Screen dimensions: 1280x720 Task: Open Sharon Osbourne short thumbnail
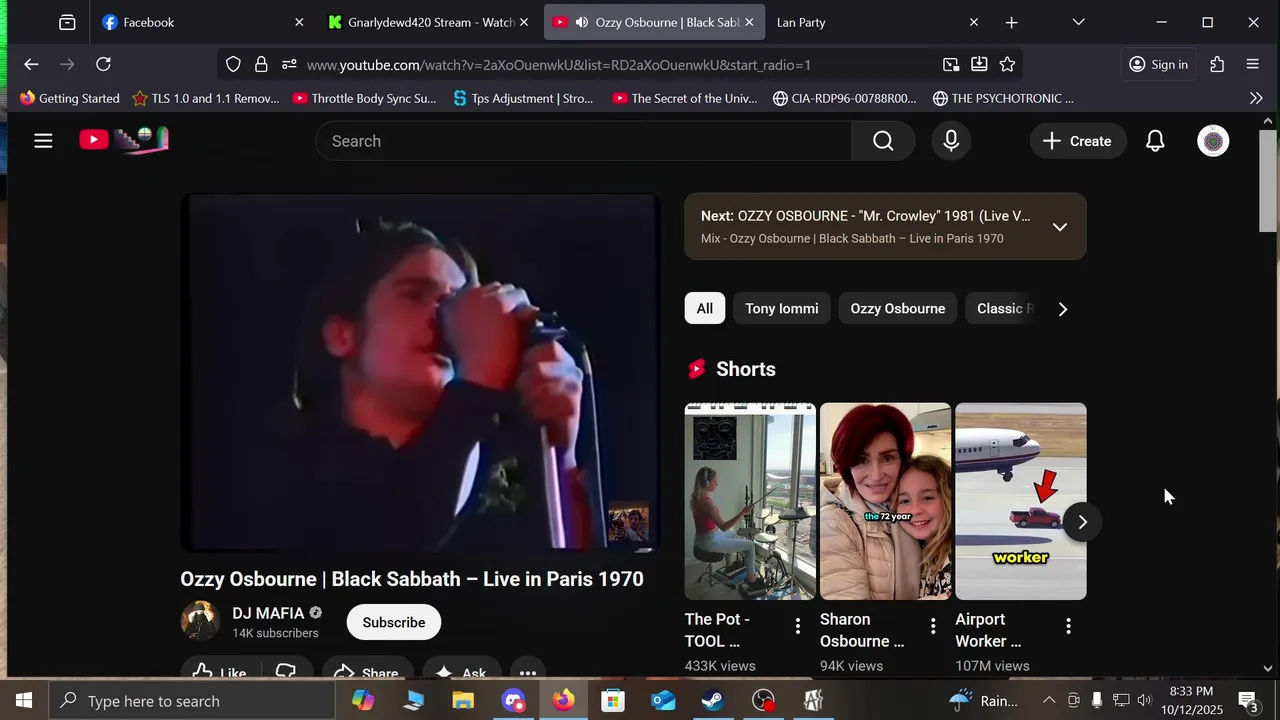[885, 501]
